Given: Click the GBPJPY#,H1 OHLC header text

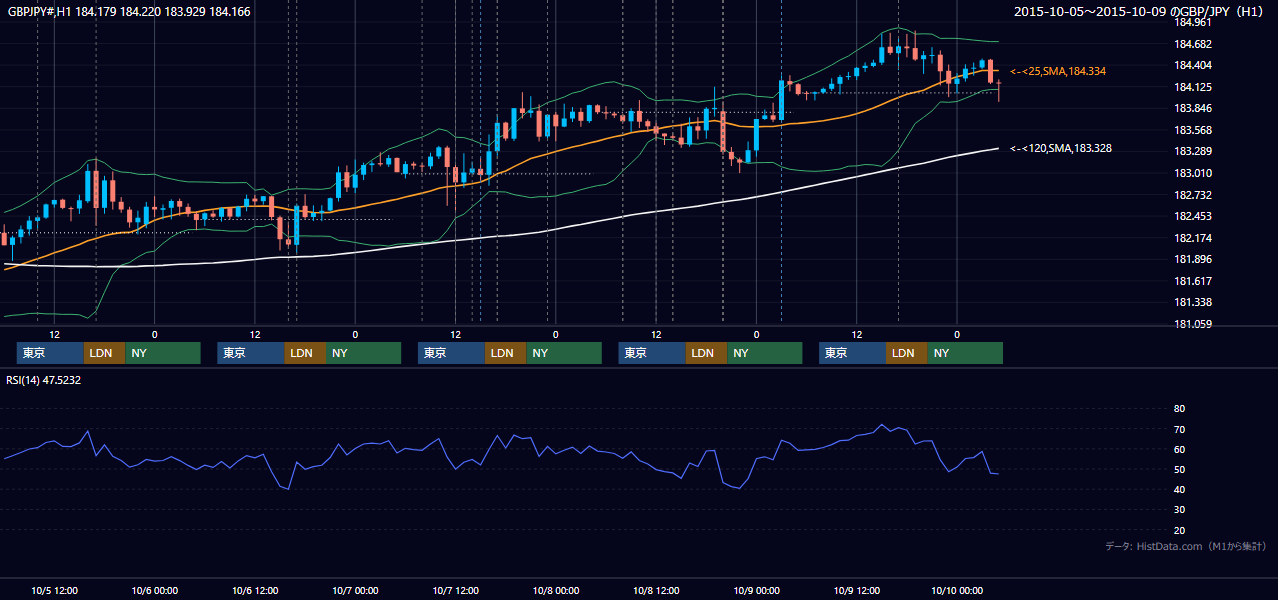Looking at the screenshot, I should pyautogui.click(x=129, y=12).
